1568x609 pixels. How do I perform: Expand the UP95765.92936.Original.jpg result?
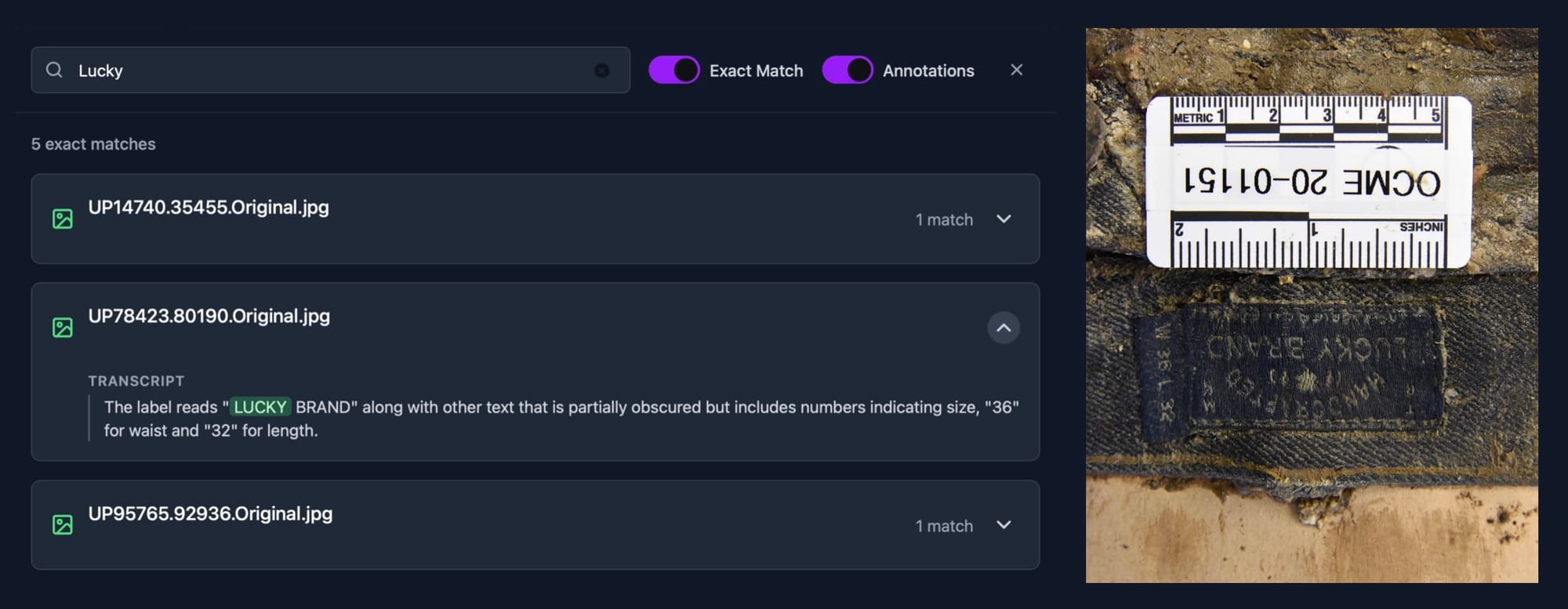point(1004,524)
